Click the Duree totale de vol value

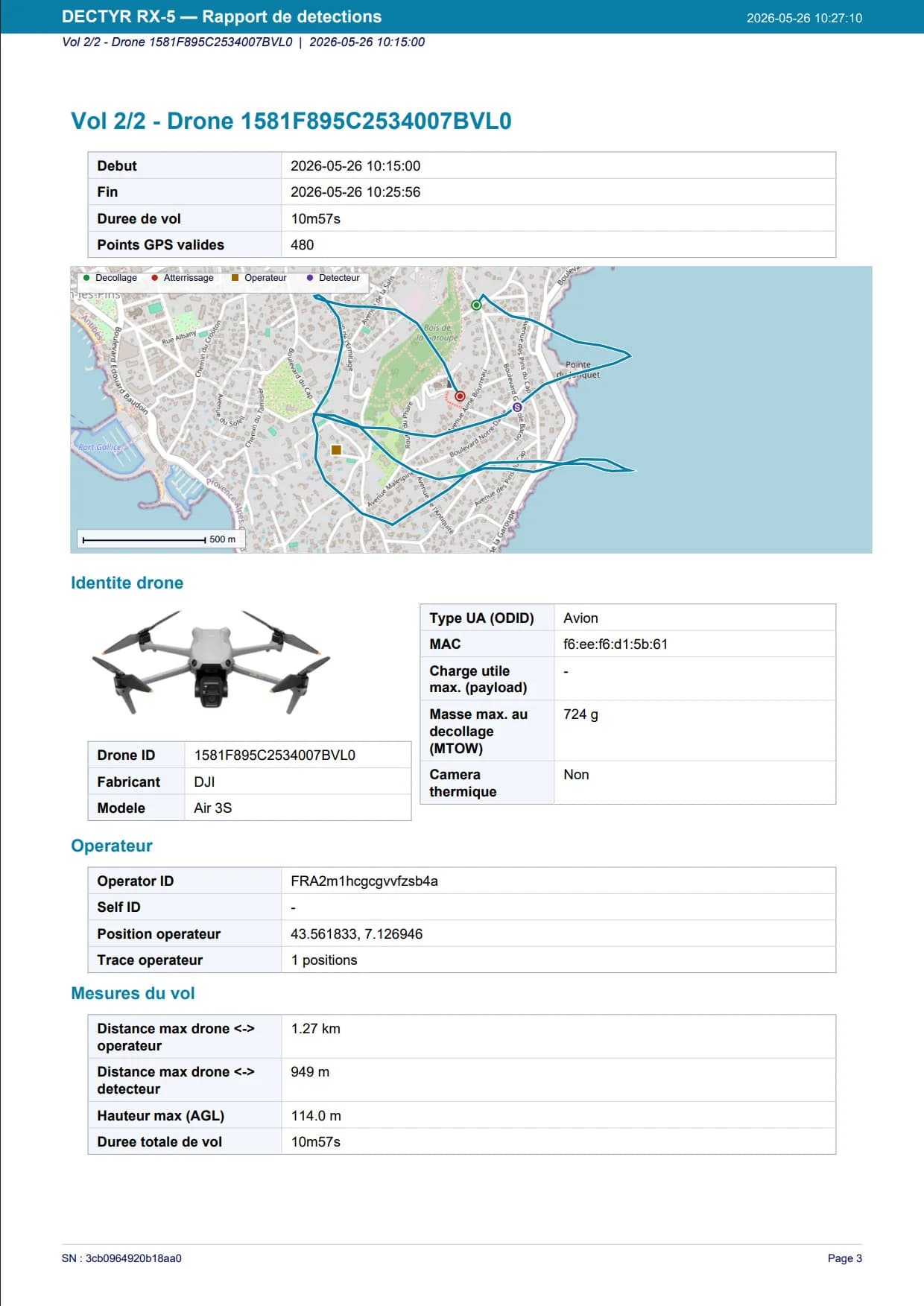click(x=315, y=1142)
